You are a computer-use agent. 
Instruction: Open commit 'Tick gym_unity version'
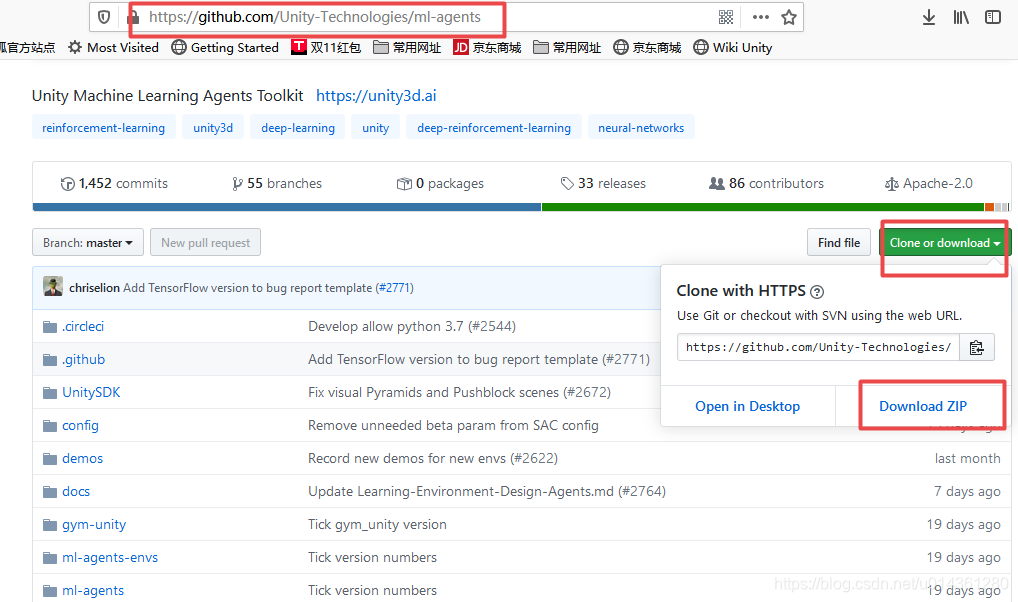(377, 525)
